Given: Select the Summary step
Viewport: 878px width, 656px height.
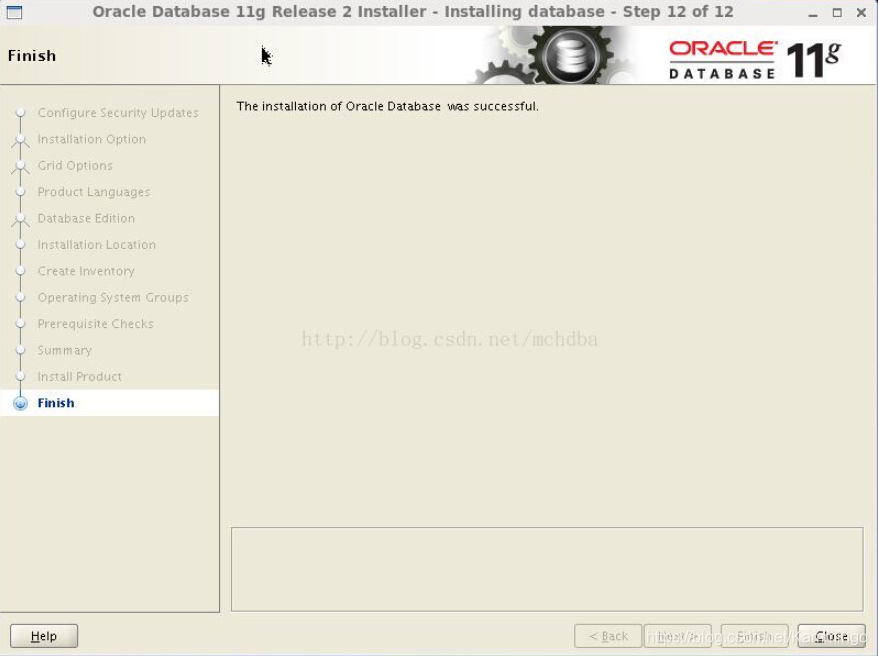Looking at the screenshot, I should 64,350.
